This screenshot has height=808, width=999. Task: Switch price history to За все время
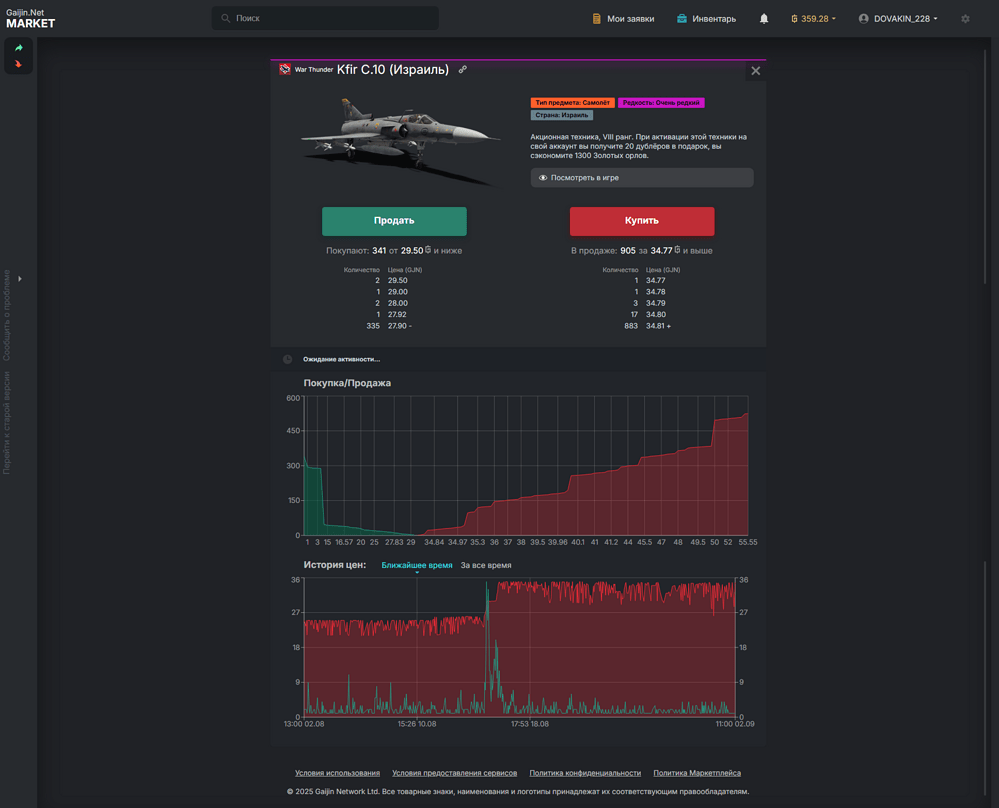[486, 565]
